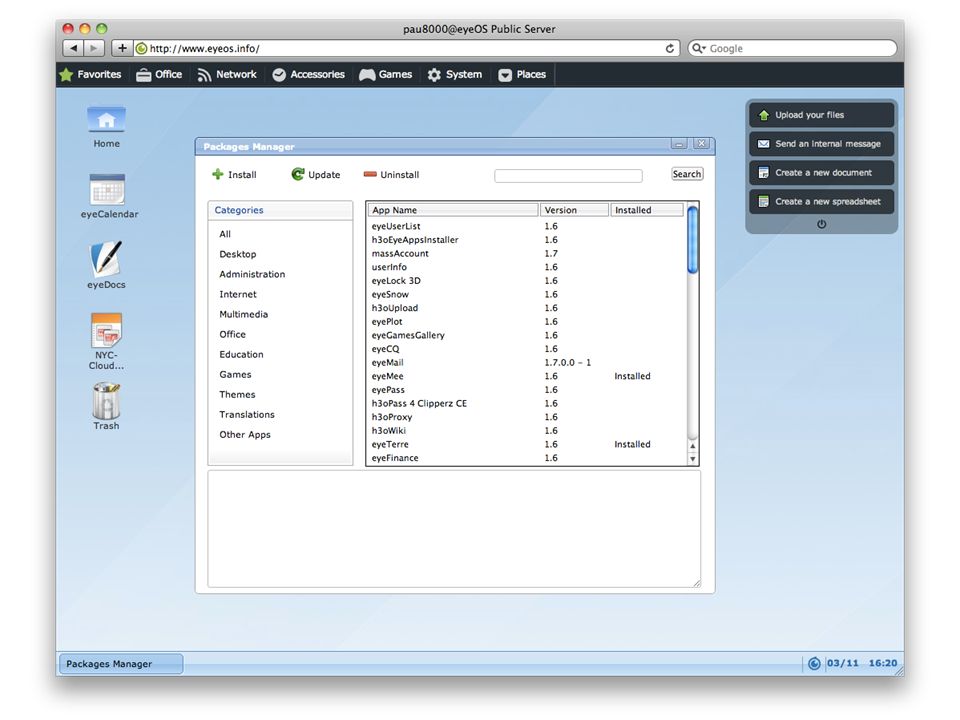Select the Themes category
Image resolution: width=960 pixels, height=720 pixels.
[x=237, y=395]
